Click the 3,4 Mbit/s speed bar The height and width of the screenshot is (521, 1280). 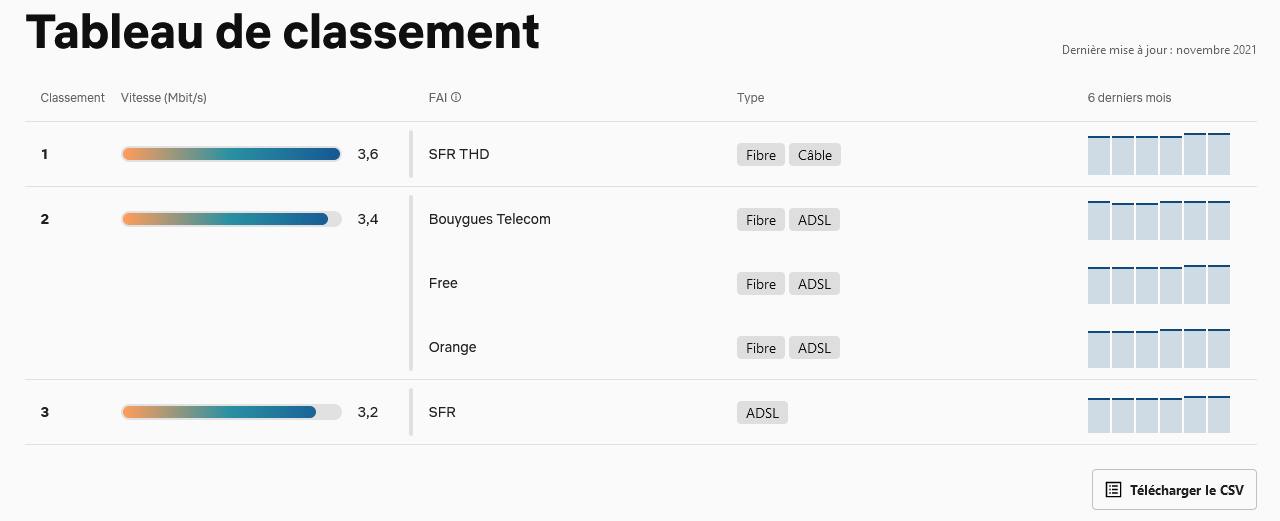(231, 219)
